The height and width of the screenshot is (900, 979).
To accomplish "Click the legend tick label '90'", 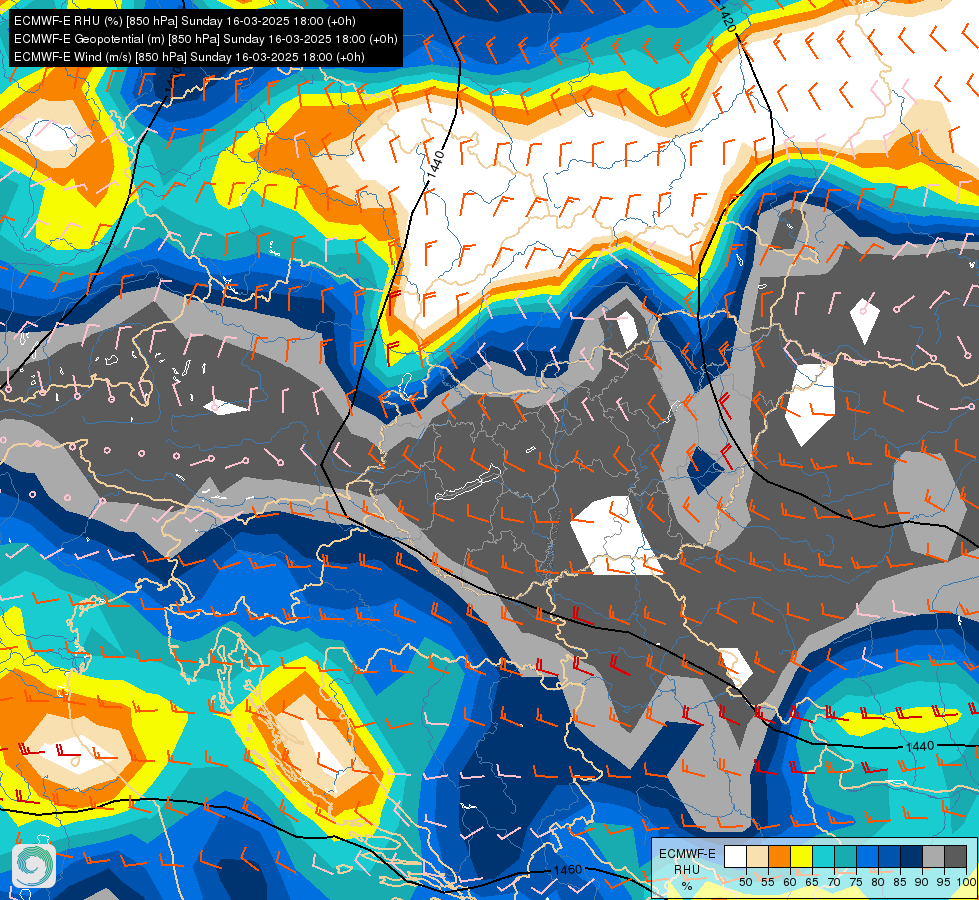I will (922, 882).
